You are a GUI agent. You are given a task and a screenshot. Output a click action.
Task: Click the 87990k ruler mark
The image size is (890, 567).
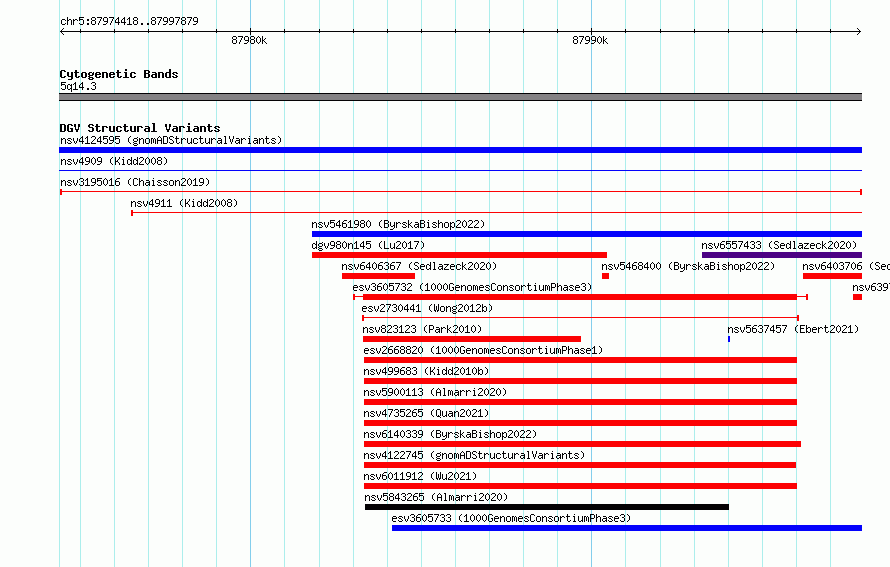[x=590, y=40]
